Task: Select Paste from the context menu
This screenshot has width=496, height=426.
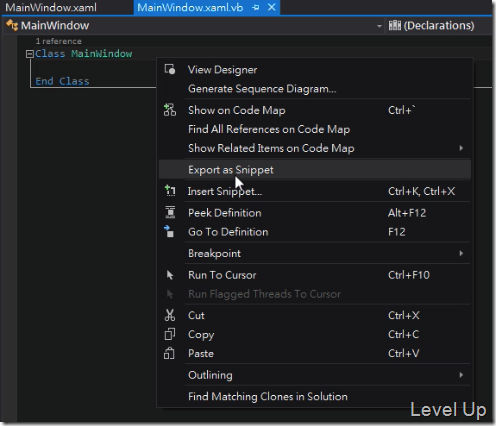Action: [315, 353]
